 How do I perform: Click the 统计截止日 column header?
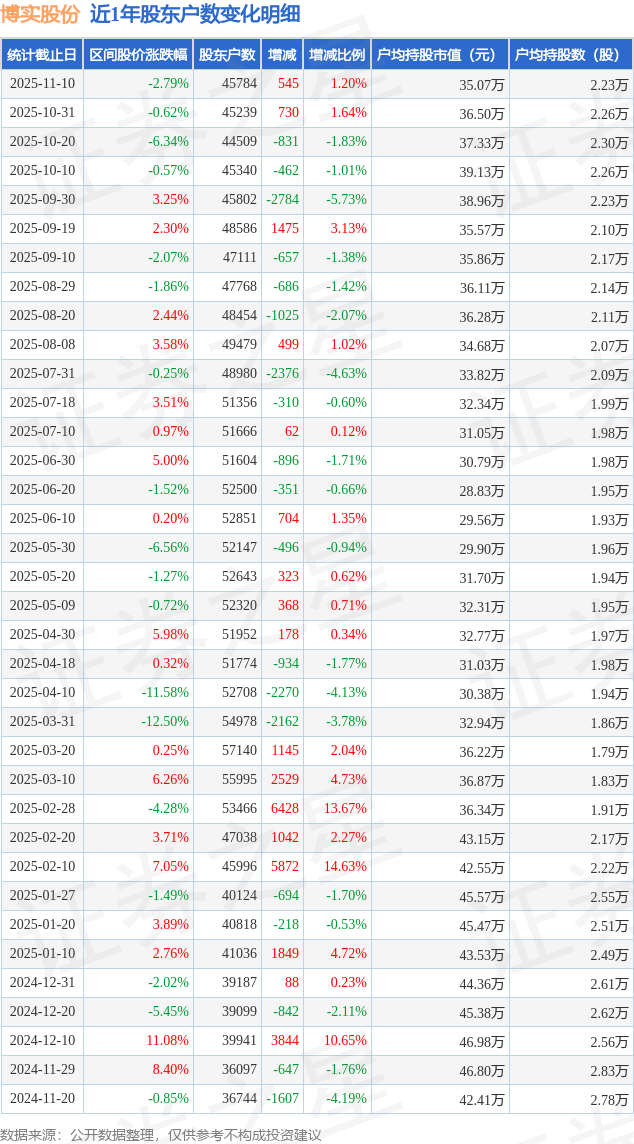42,55
